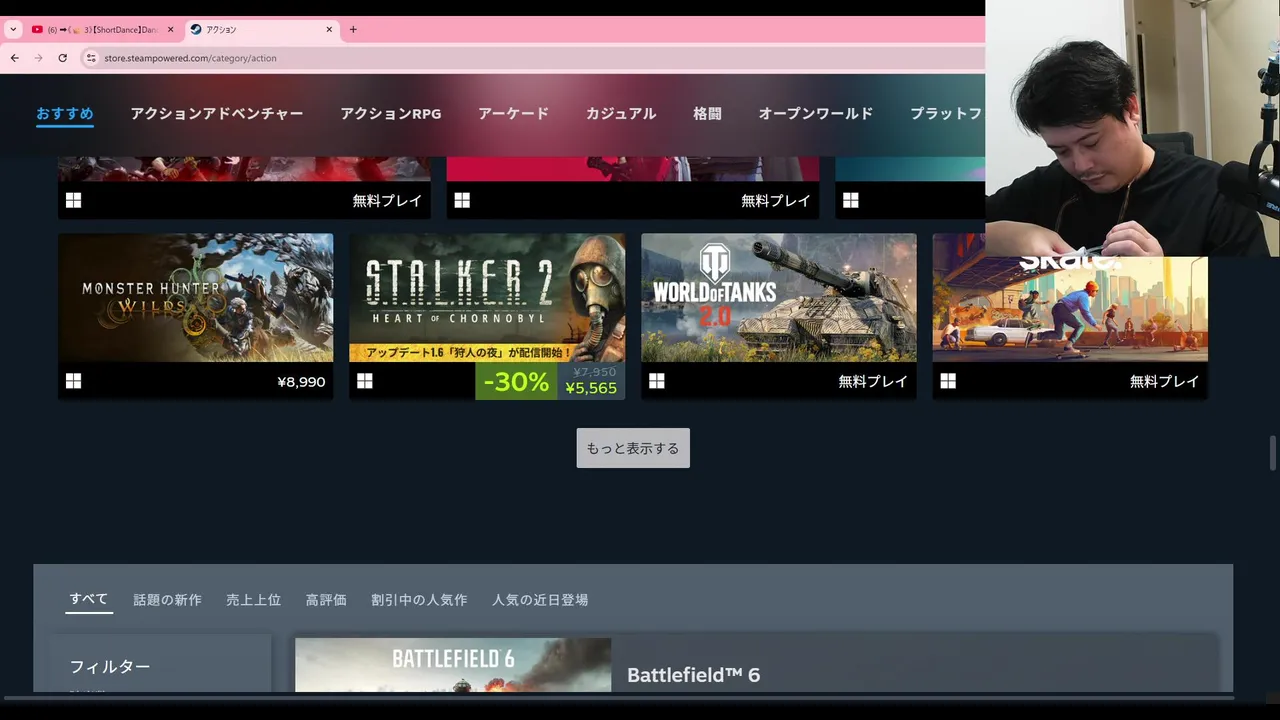Select the すべて list tab
The image size is (1280, 720).
click(x=89, y=600)
